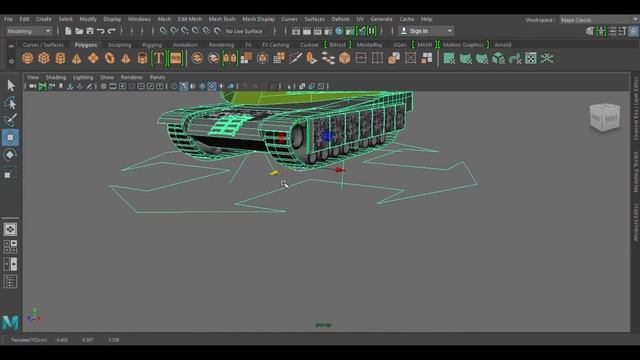Switch to four view layout
This screenshot has height=360, width=640.
pyautogui.click(x=10, y=247)
